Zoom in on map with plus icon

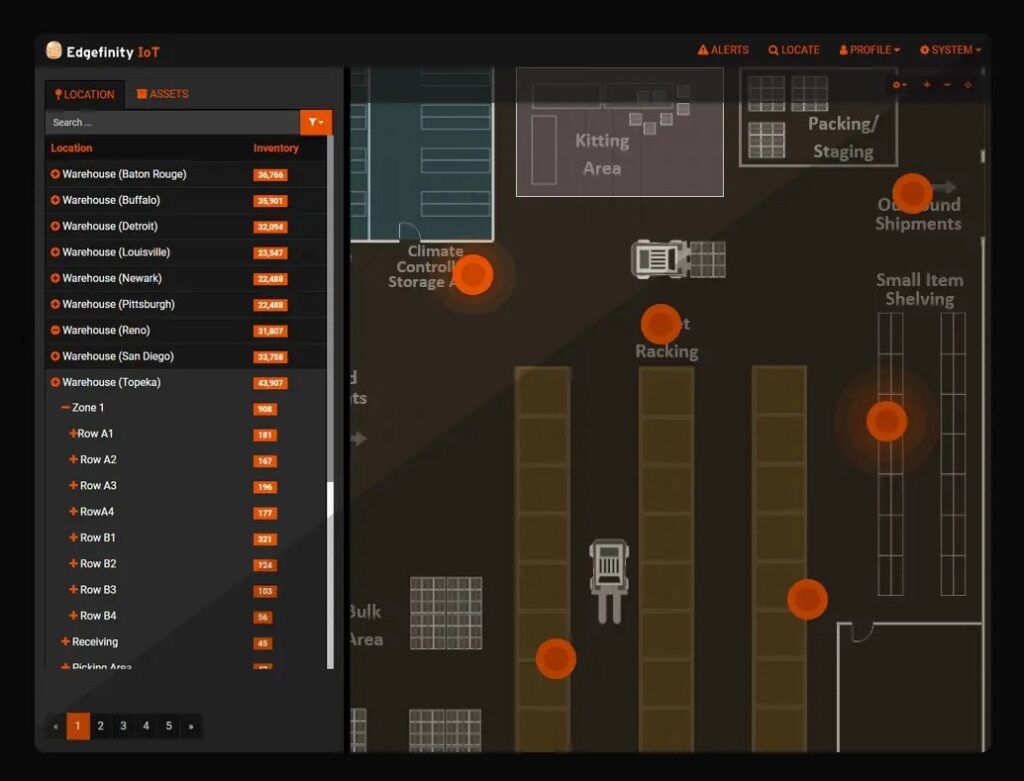tap(926, 84)
